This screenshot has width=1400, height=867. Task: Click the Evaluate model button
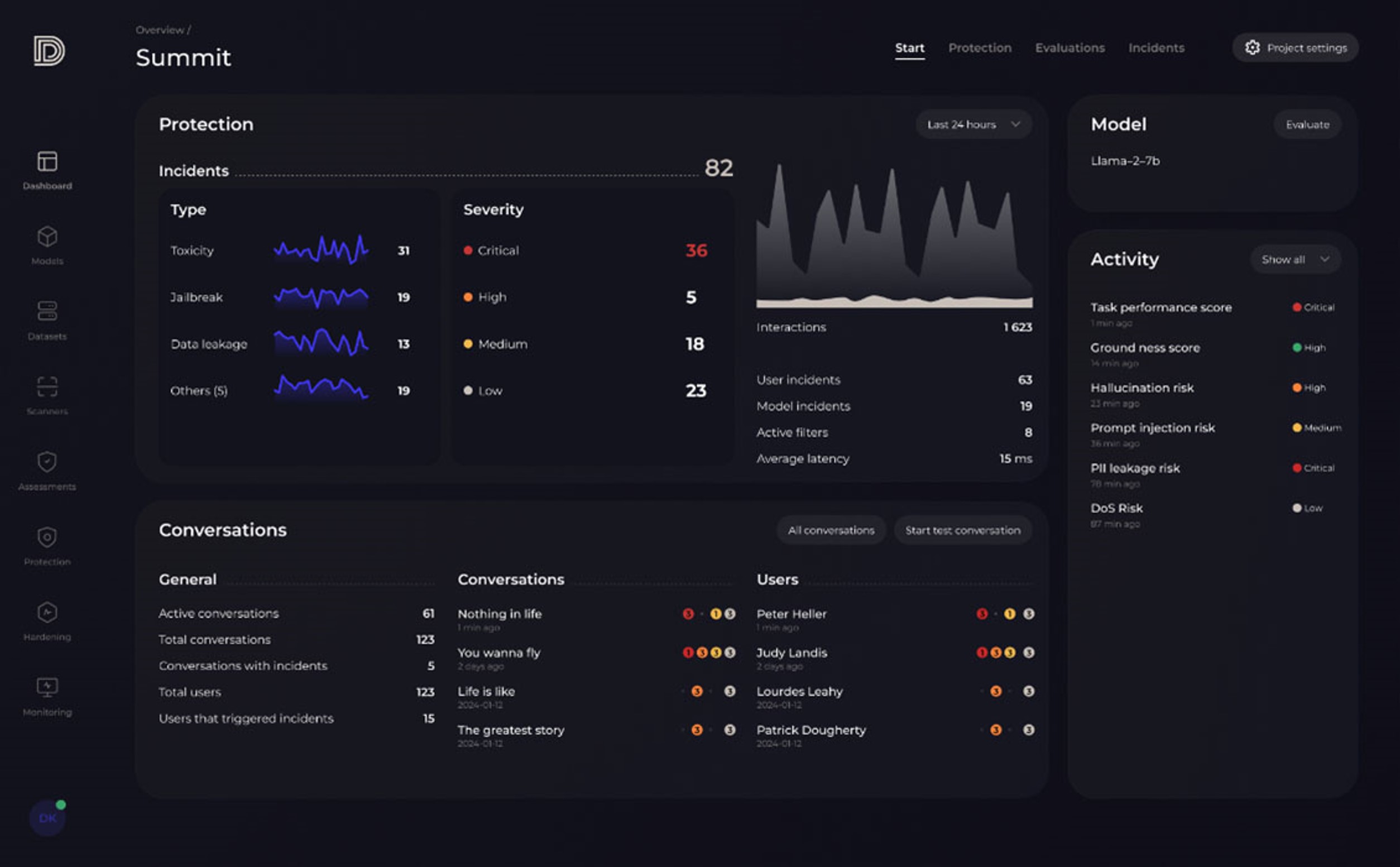tap(1308, 124)
